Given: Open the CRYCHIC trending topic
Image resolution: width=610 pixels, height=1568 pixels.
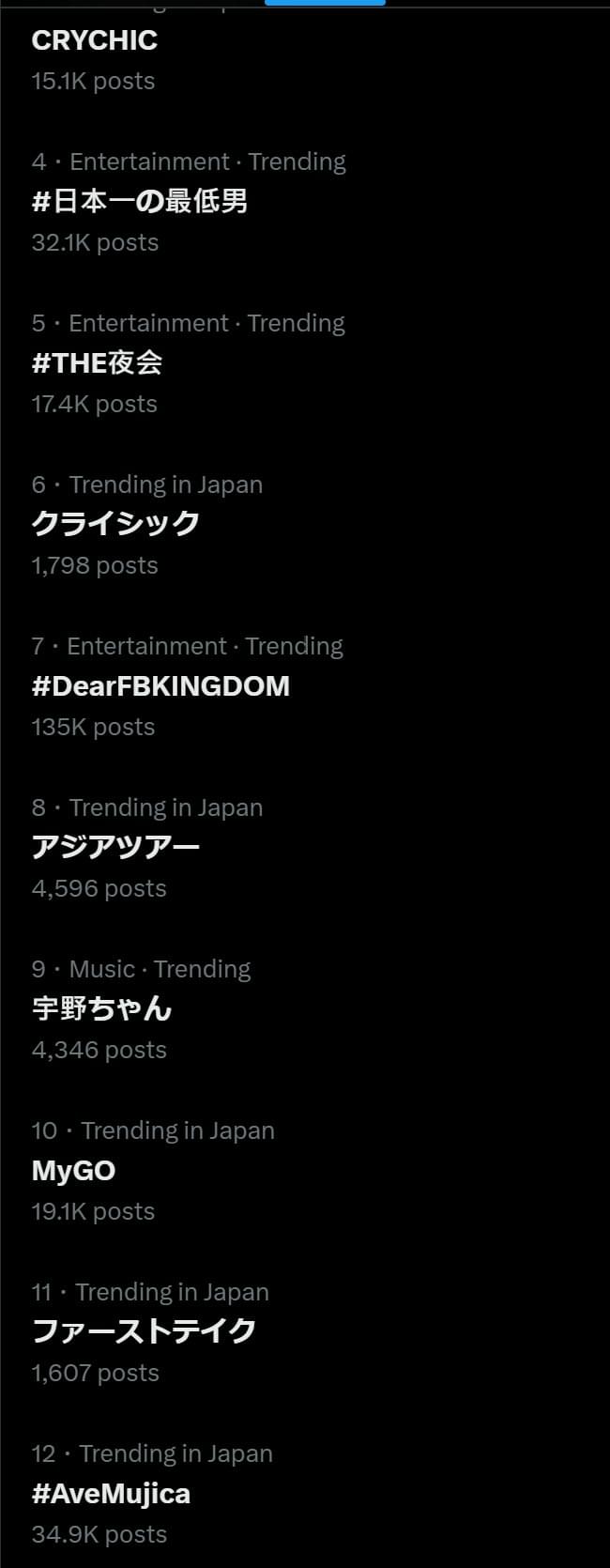Looking at the screenshot, I should coord(94,40).
